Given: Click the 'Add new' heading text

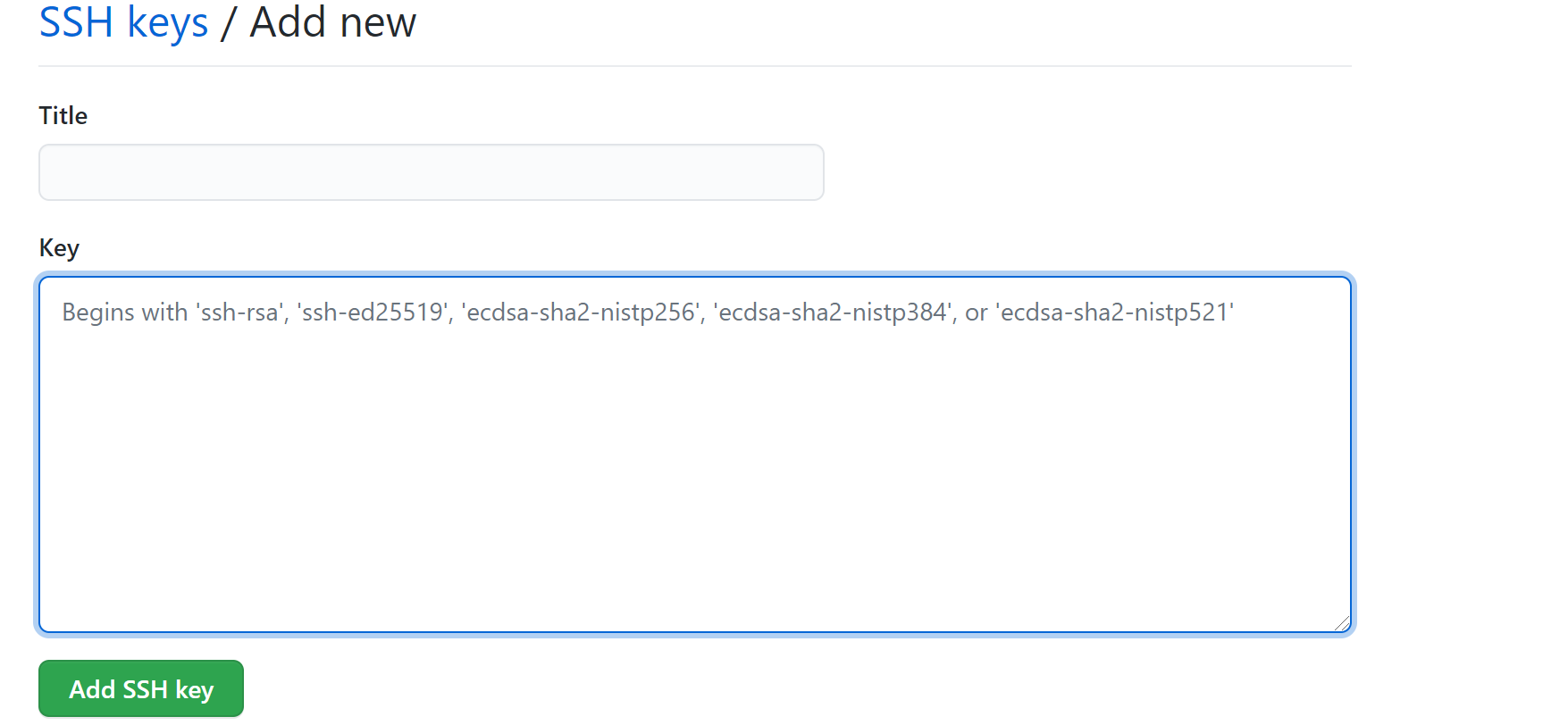Looking at the screenshot, I should pos(332,22).
